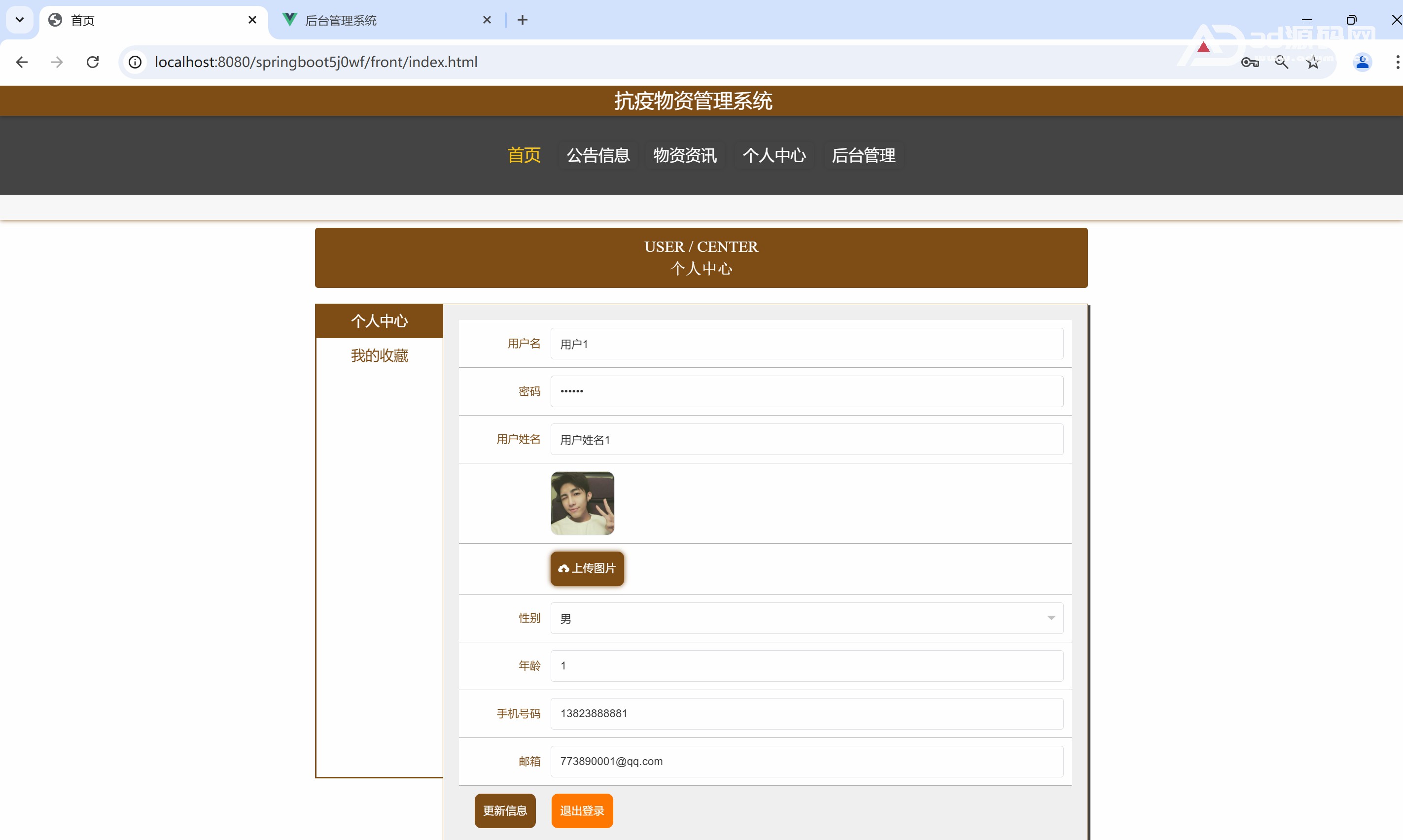Open 公告信息 in the navigation

pyautogui.click(x=597, y=155)
